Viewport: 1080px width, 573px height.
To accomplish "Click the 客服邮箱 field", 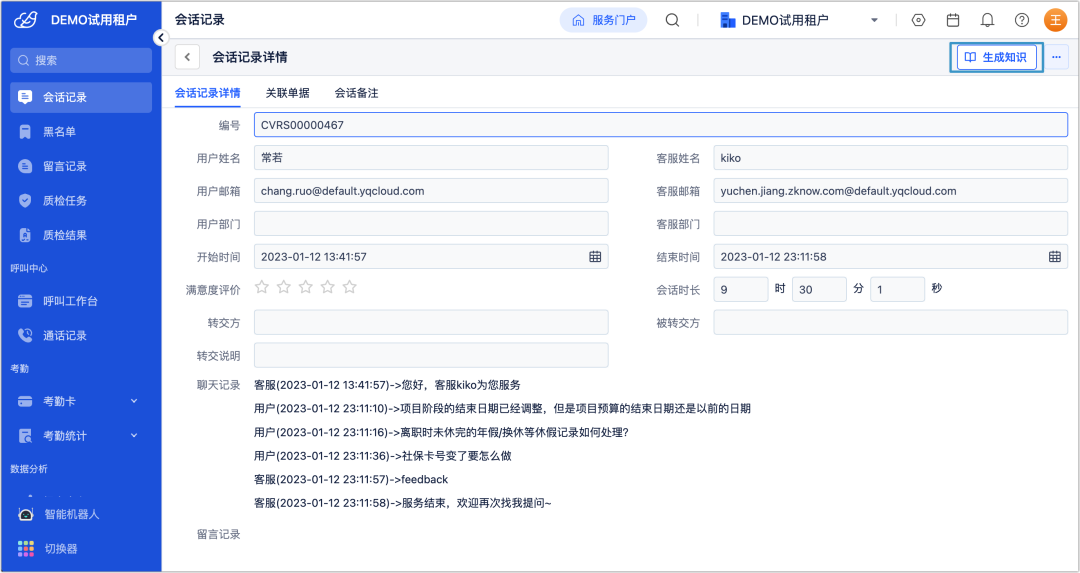I will tap(891, 191).
